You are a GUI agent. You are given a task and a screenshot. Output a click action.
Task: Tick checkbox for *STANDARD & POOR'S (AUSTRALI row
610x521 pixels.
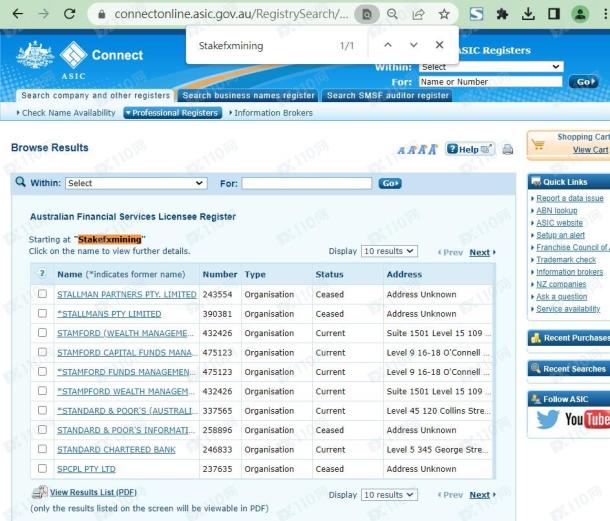click(x=42, y=410)
